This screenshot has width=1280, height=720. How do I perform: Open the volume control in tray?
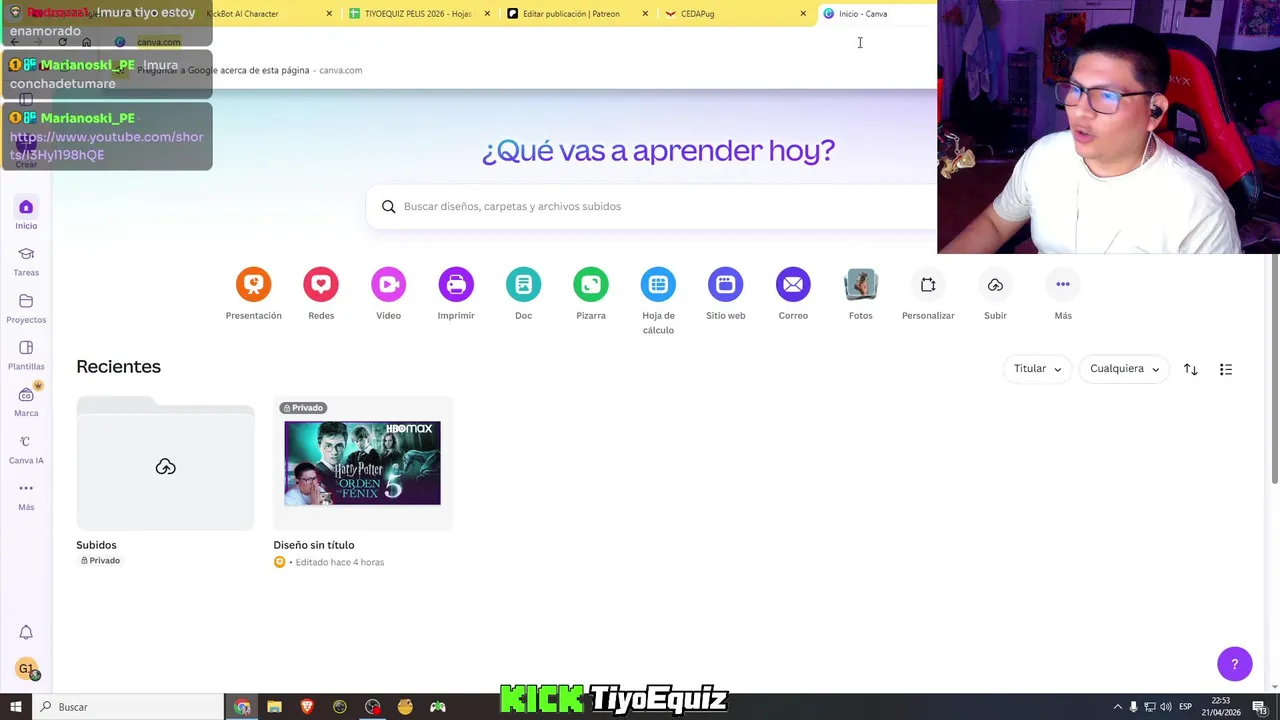(1165, 707)
